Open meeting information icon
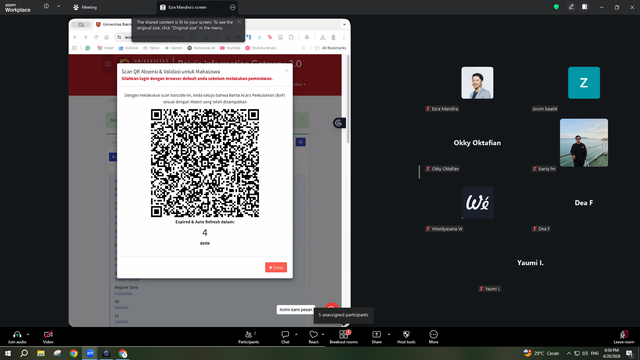The width and height of the screenshot is (640, 360). [x=46, y=7]
